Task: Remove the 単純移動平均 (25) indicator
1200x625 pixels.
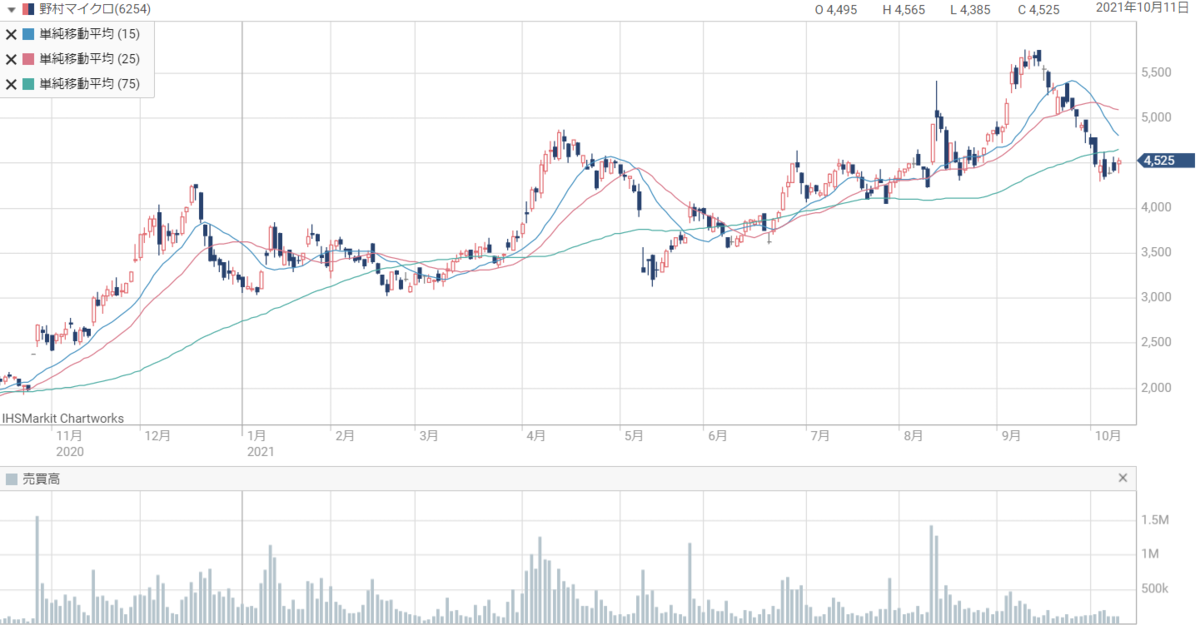Action: click(11, 59)
